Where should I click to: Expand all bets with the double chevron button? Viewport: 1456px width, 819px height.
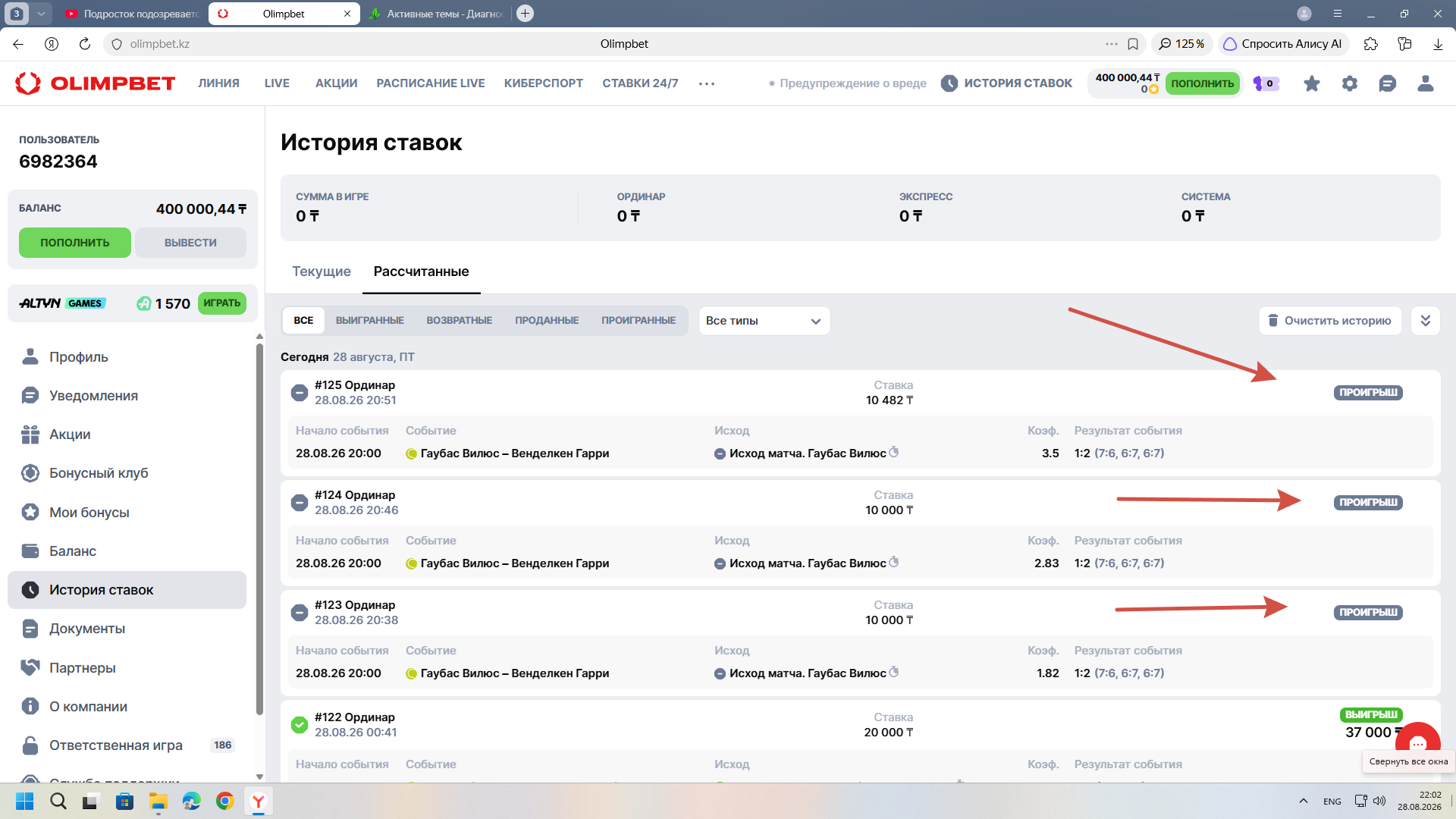1426,321
